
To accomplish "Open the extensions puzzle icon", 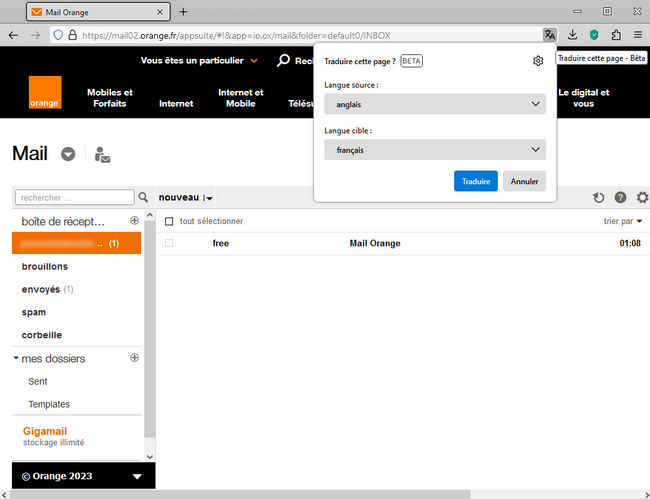I will point(616,35).
